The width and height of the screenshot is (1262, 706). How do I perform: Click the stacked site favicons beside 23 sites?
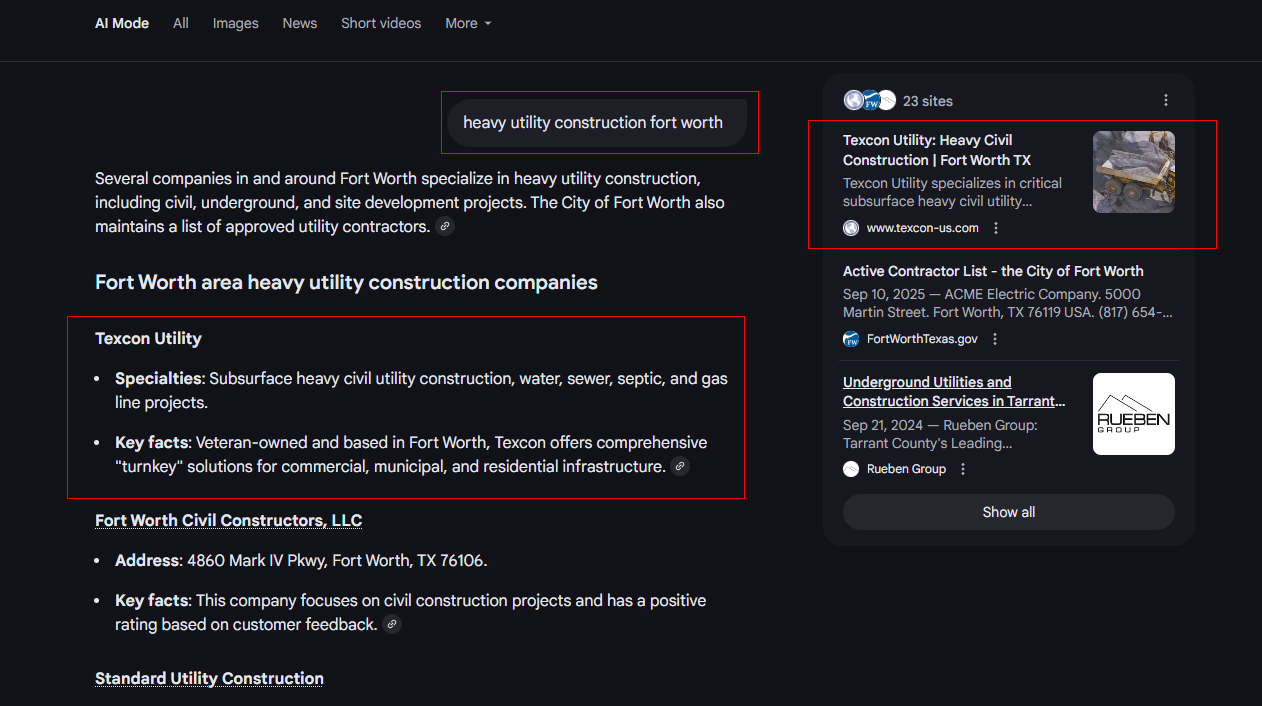pos(870,100)
